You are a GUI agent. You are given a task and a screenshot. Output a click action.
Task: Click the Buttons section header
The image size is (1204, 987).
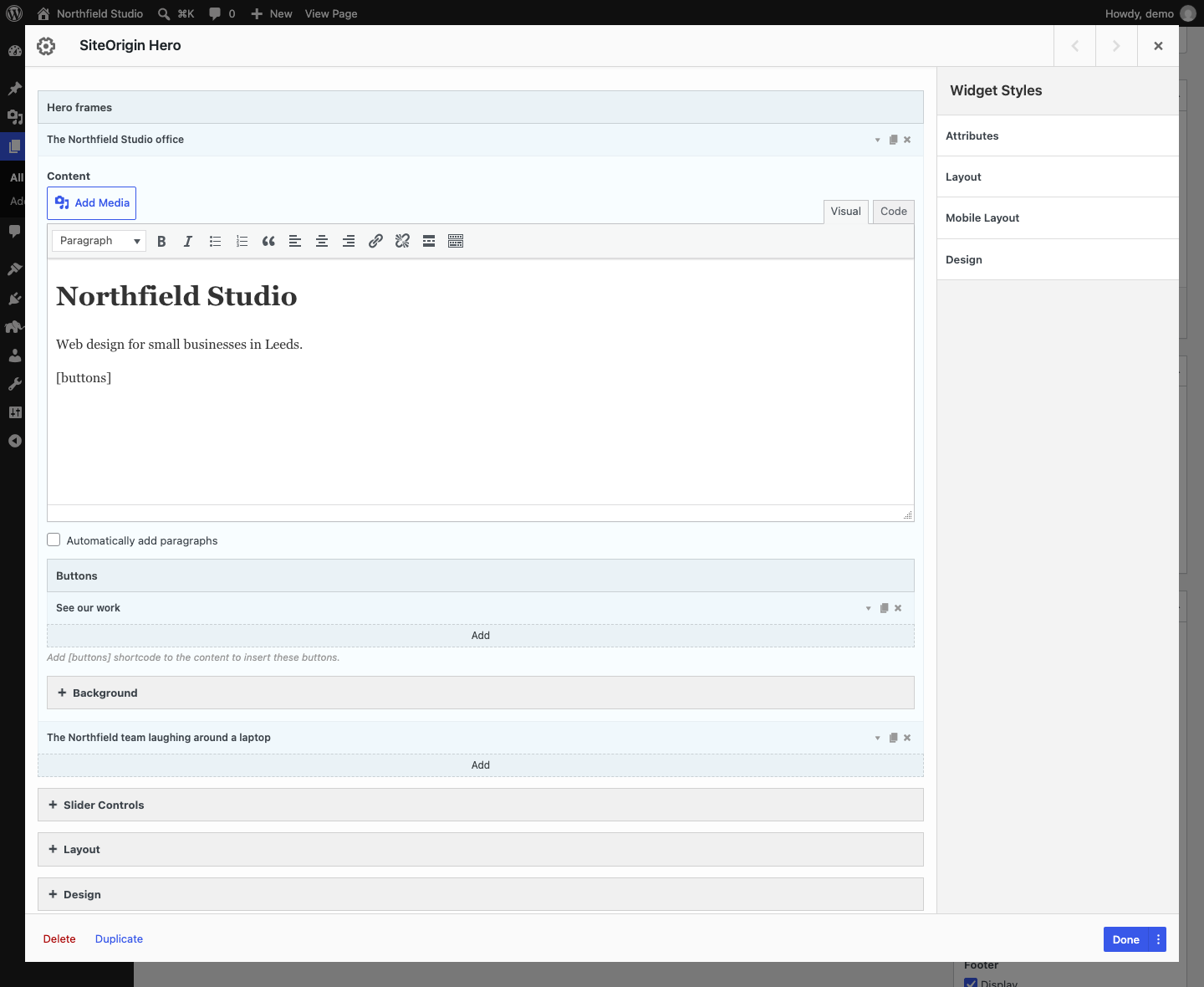481,575
